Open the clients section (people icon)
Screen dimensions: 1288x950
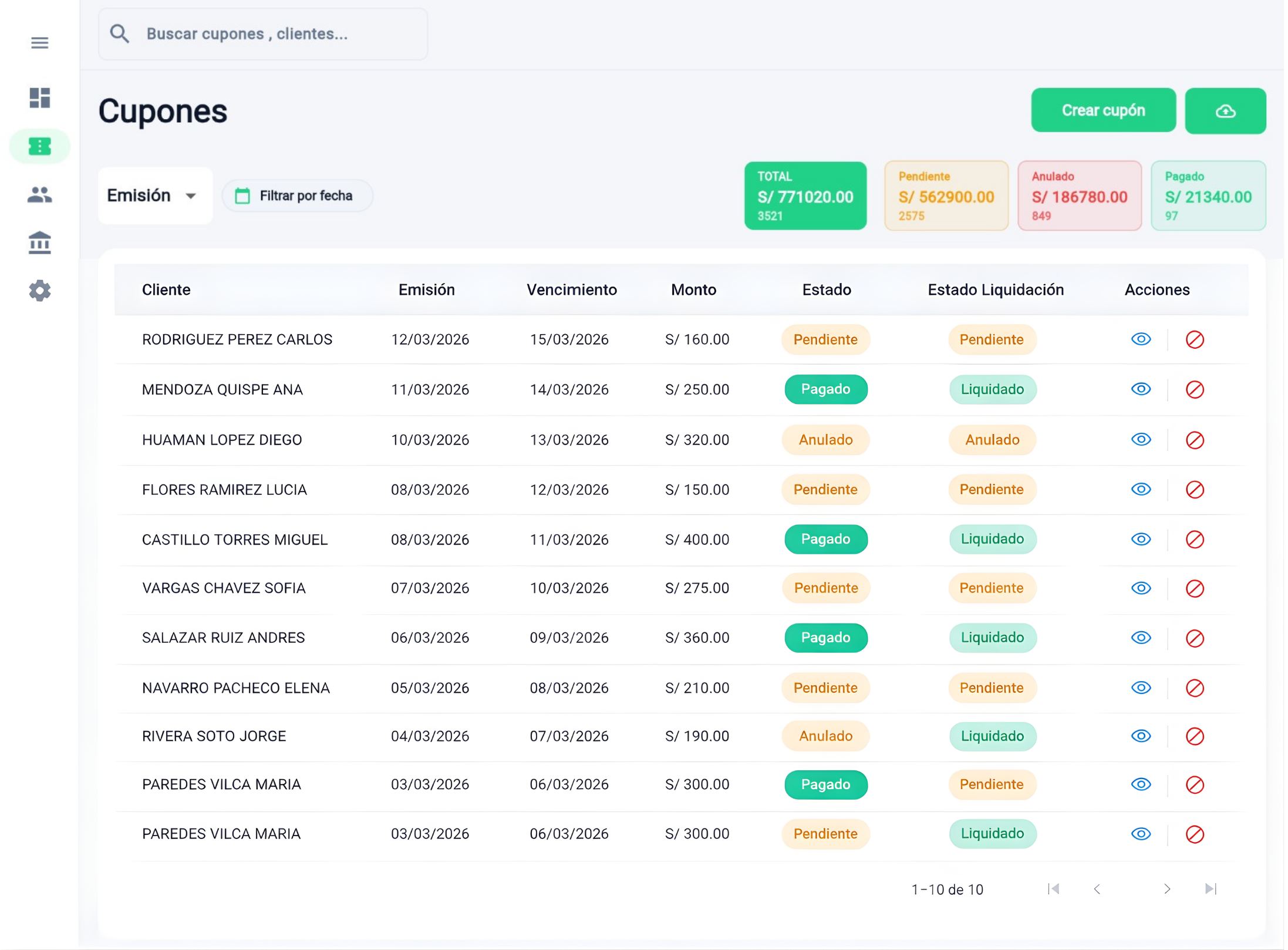pos(39,194)
